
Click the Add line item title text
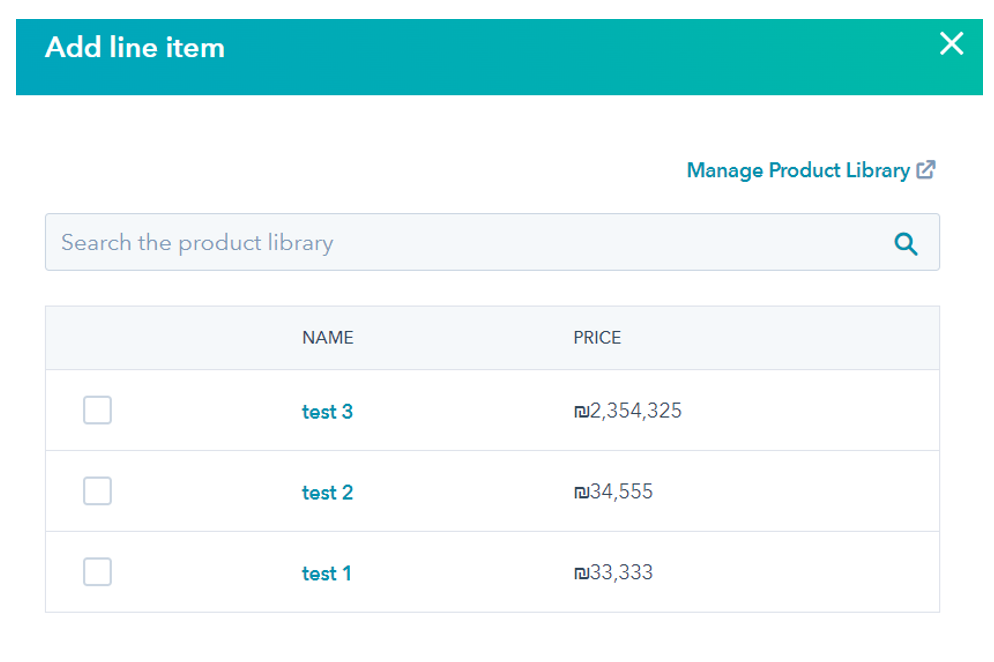coord(135,48)
